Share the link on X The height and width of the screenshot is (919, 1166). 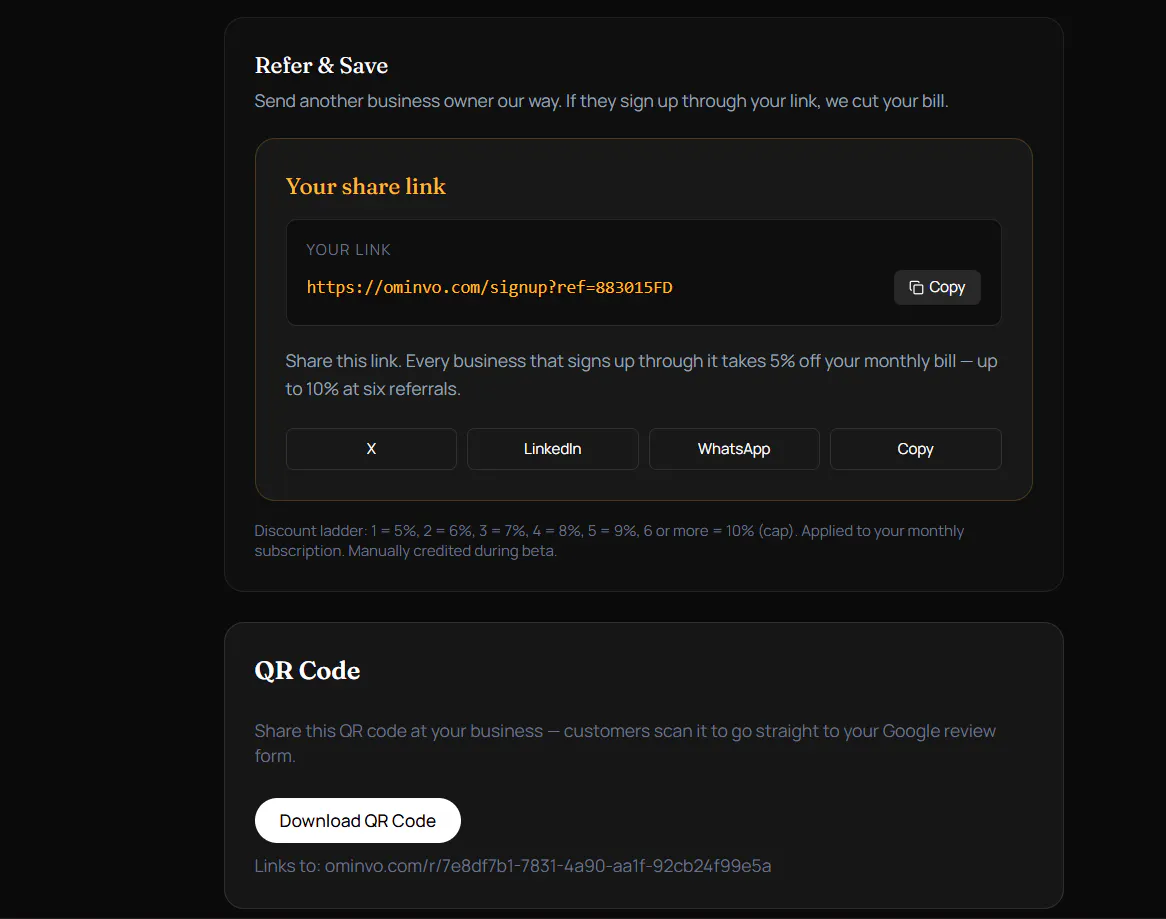[x=371, y=449]
